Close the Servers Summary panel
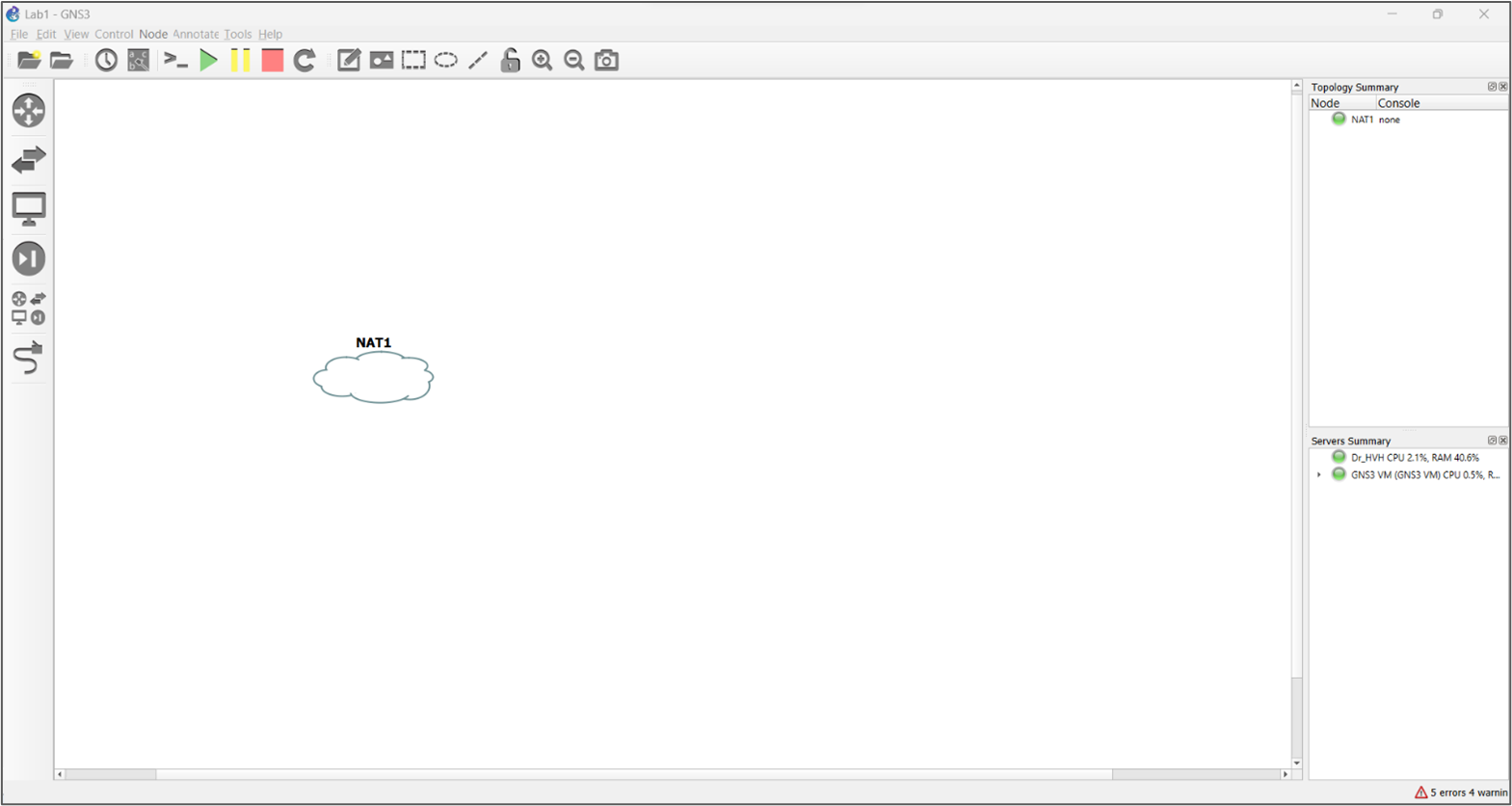The width and height of the screenshot is (1512, 806). pyautogui.click(x=1503, y=441)
